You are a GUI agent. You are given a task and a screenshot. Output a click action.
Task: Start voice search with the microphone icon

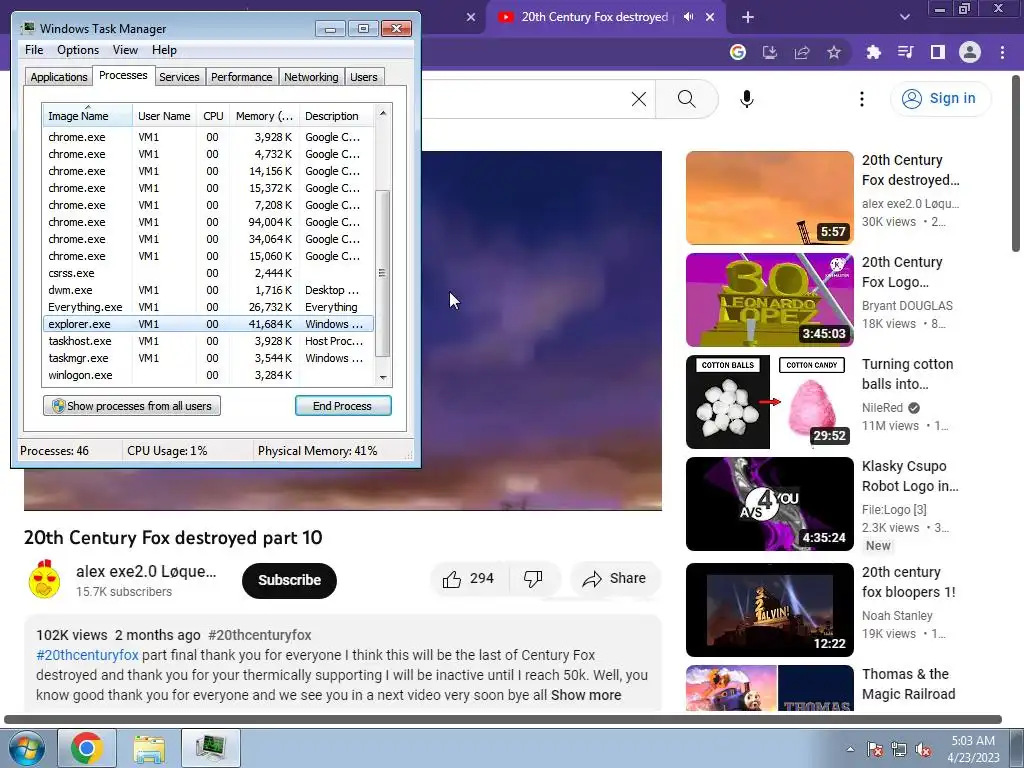click(x=747, y=99)
